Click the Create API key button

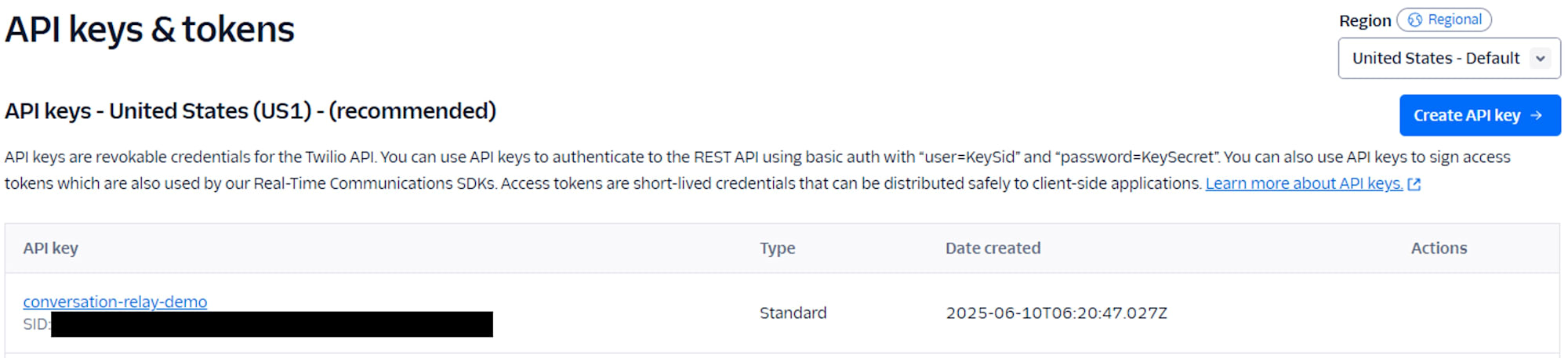[x=1479, y=115]
